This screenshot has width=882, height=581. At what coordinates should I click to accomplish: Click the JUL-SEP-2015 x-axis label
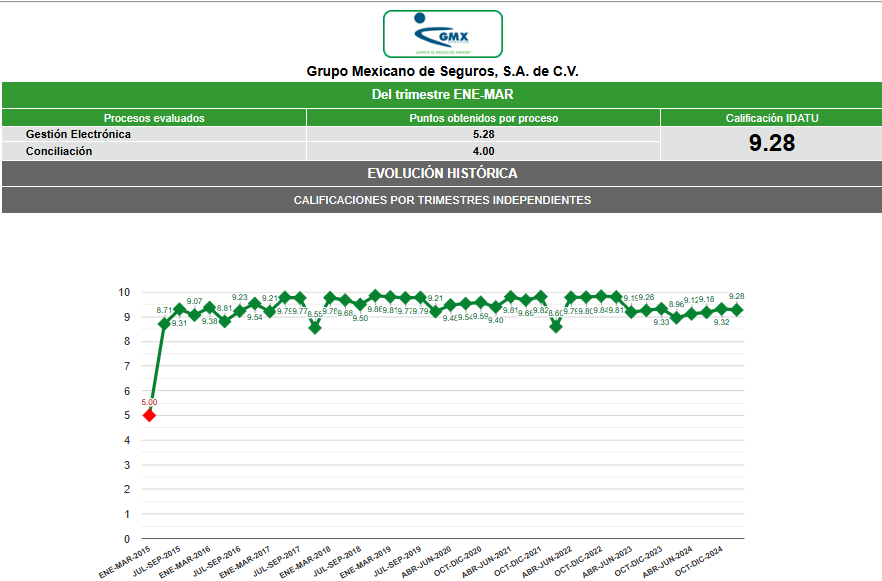pos(156,561)
